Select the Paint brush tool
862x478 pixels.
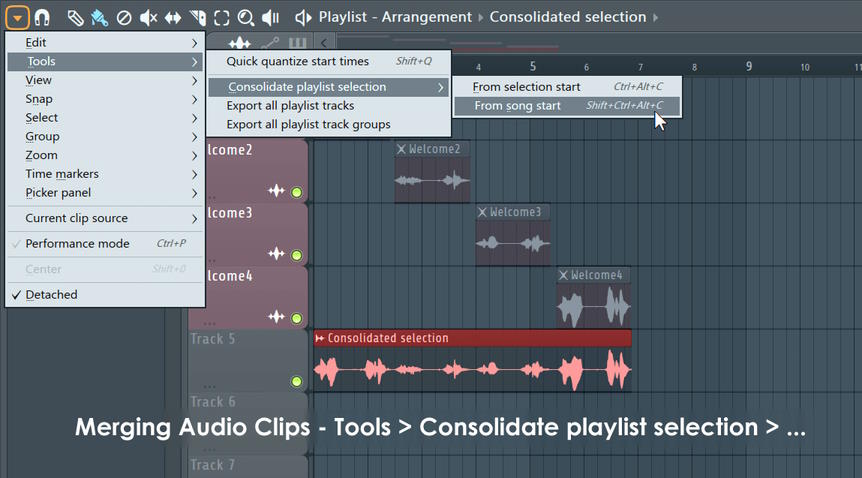pos(99,17)
